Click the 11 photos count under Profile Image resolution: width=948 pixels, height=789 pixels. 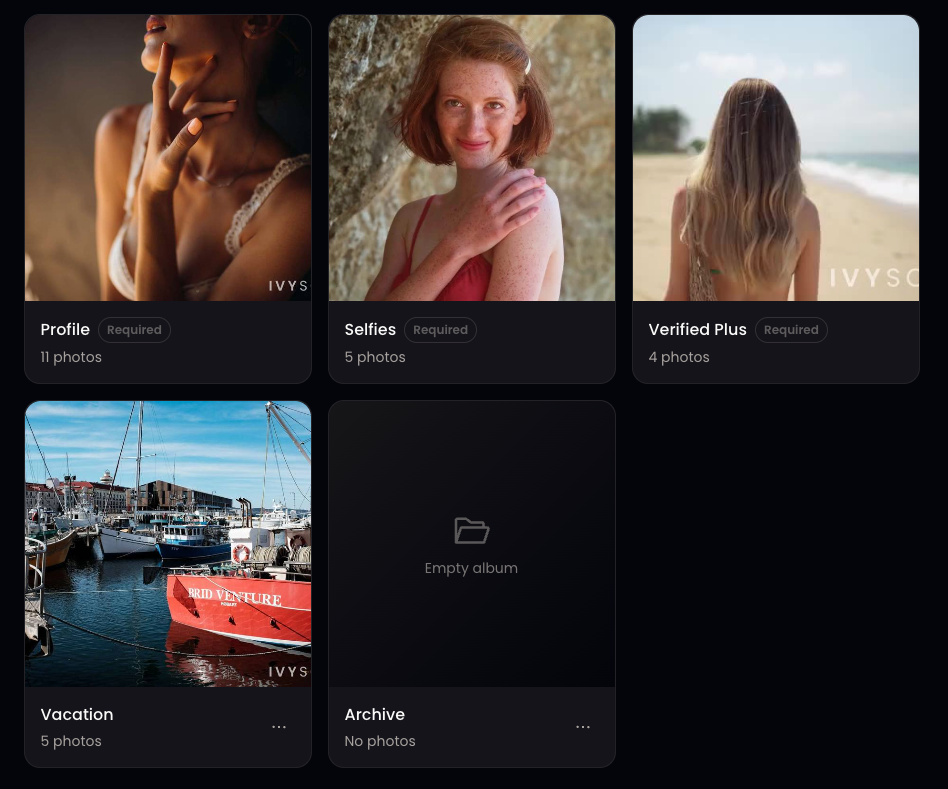71,357
